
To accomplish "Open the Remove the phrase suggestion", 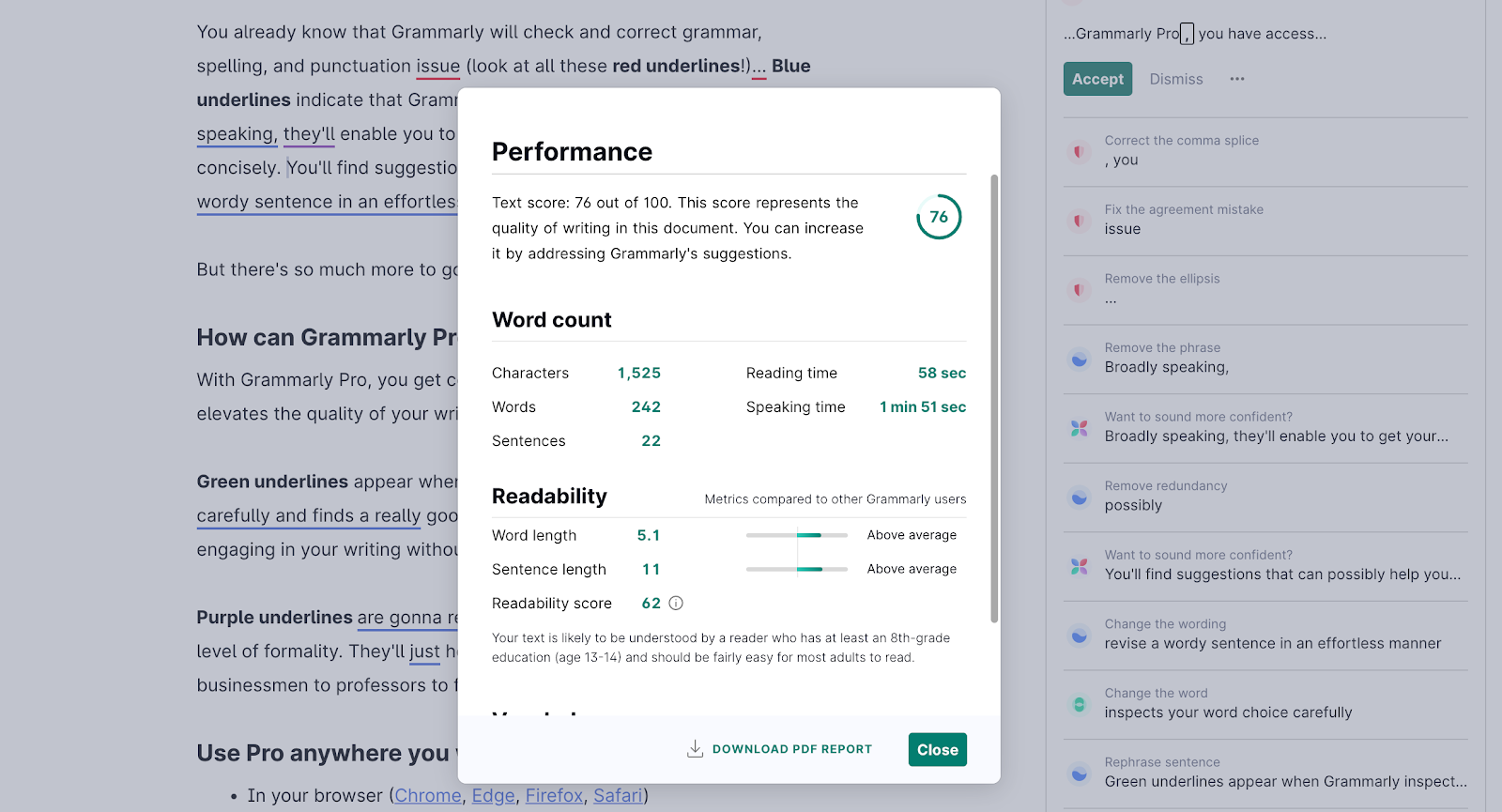I will 1265,359.
